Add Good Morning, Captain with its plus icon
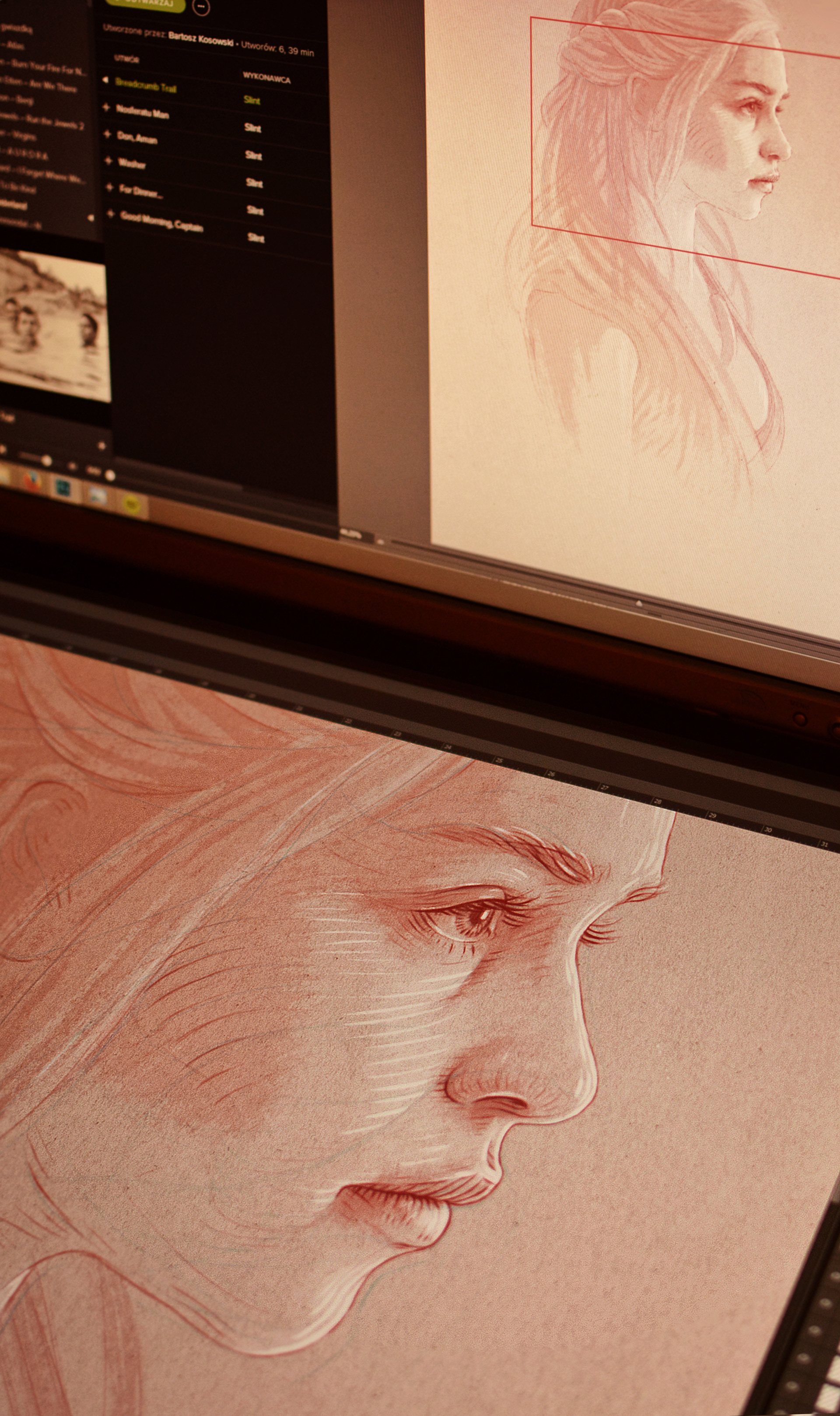The image size is (840, 1416). [111, 214]
